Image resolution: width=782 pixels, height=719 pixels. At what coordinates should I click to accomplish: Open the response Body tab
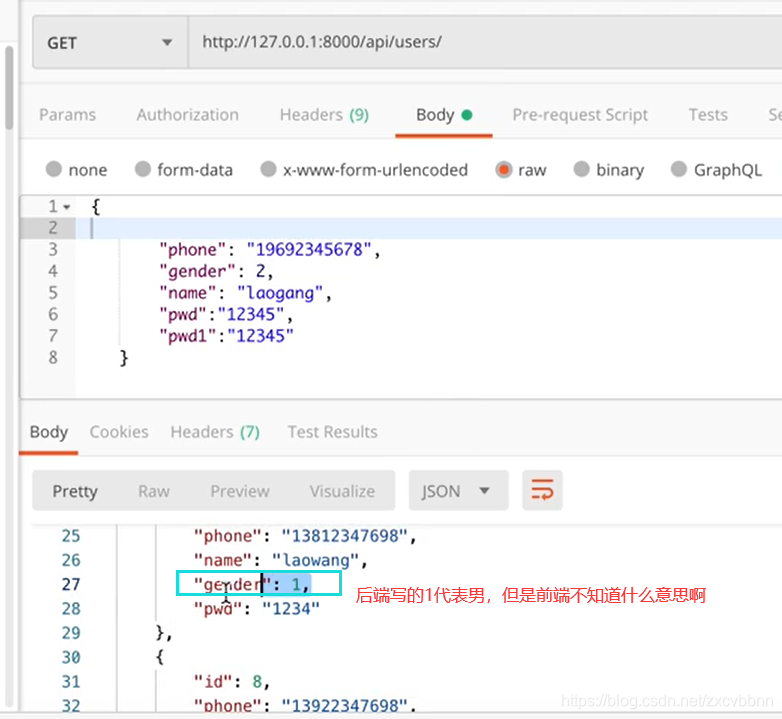48,432
